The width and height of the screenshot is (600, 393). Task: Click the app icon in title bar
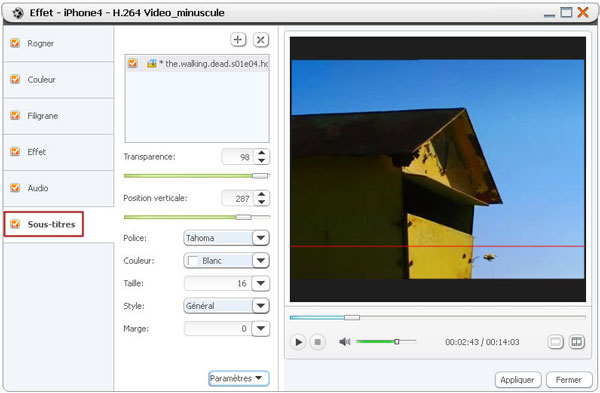pyautogui.click(x=18, y=13)
